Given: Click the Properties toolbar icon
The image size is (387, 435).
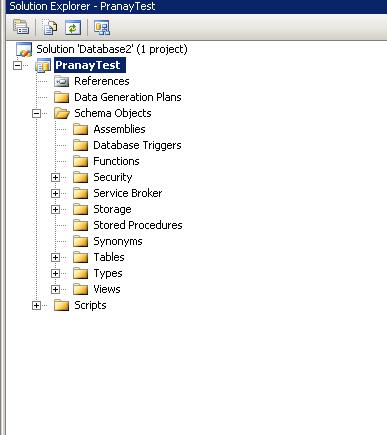Looking at the screenshot, I should tap(21, 27).
